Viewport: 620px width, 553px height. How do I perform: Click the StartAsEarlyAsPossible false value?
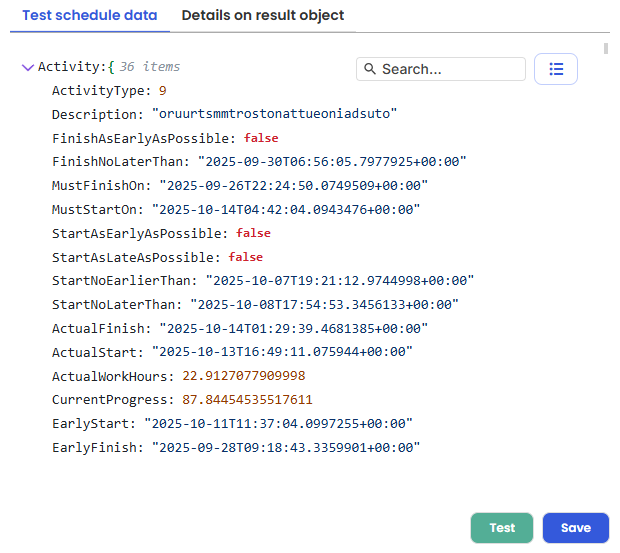pos(253,233)
